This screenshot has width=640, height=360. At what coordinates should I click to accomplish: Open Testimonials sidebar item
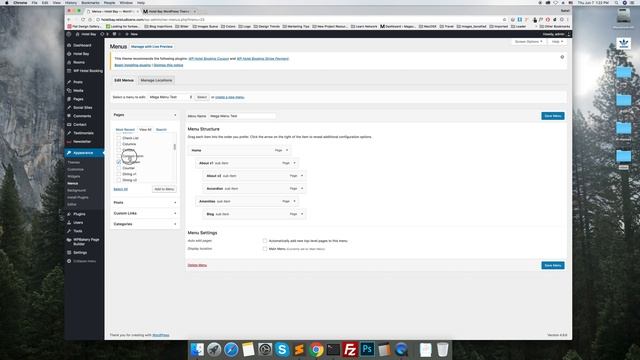83,133
